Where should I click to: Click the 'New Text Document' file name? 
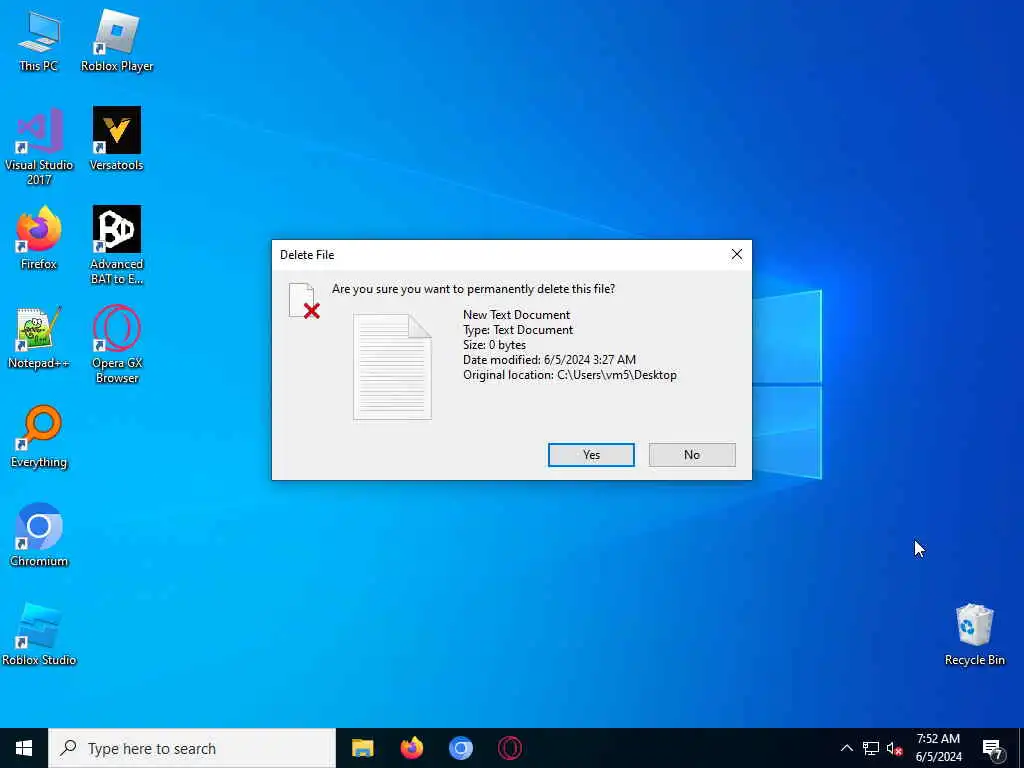point(517,315)
